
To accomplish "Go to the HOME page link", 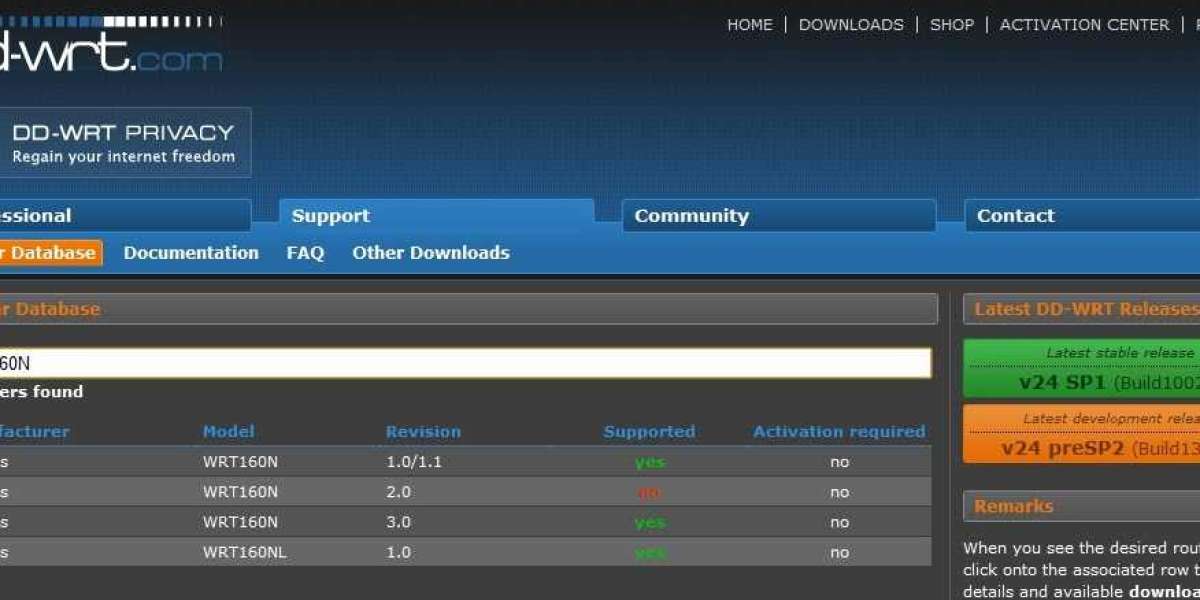I will pyautogui.click(x=749, y=25).
